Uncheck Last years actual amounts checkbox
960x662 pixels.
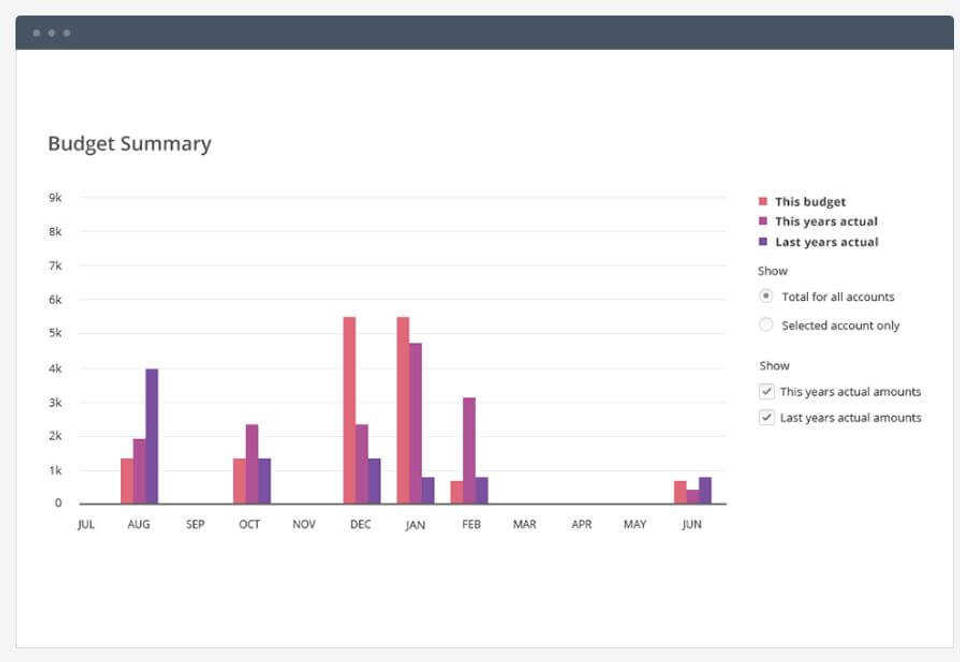click(767, 418)
